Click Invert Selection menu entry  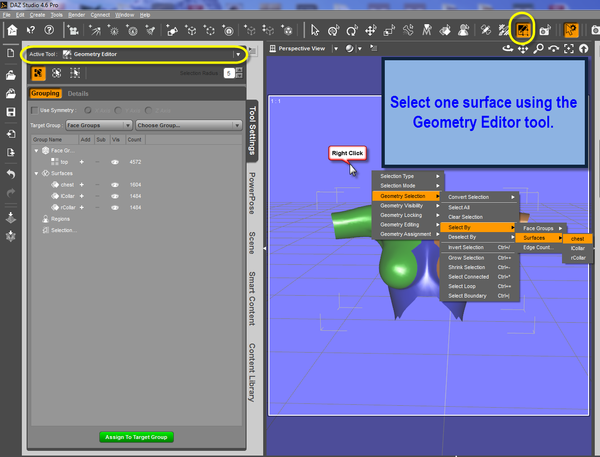point(479,248)
